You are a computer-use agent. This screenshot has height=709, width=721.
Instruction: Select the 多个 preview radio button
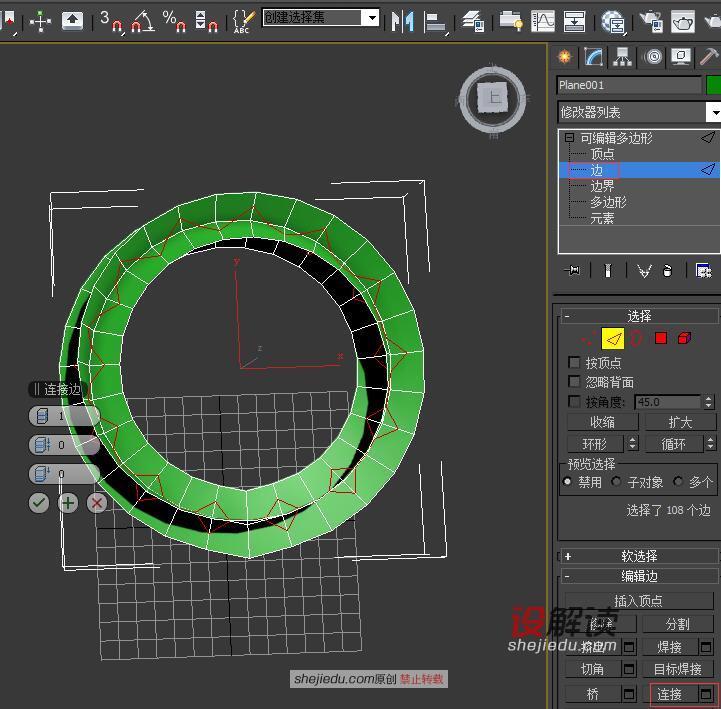(x=678, y=481)
